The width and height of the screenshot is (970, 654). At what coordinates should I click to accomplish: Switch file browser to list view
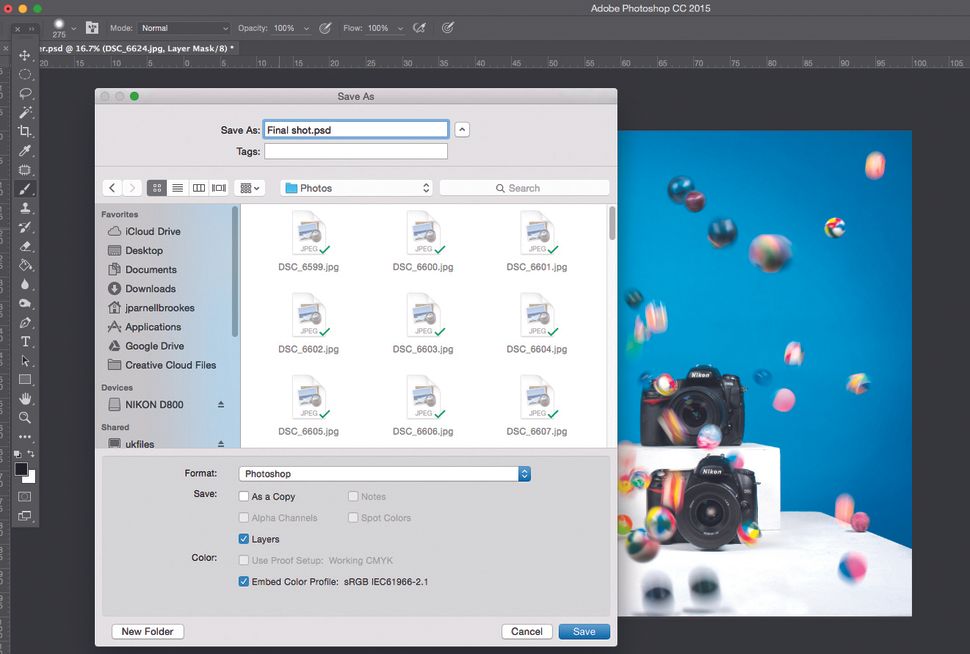177,188
